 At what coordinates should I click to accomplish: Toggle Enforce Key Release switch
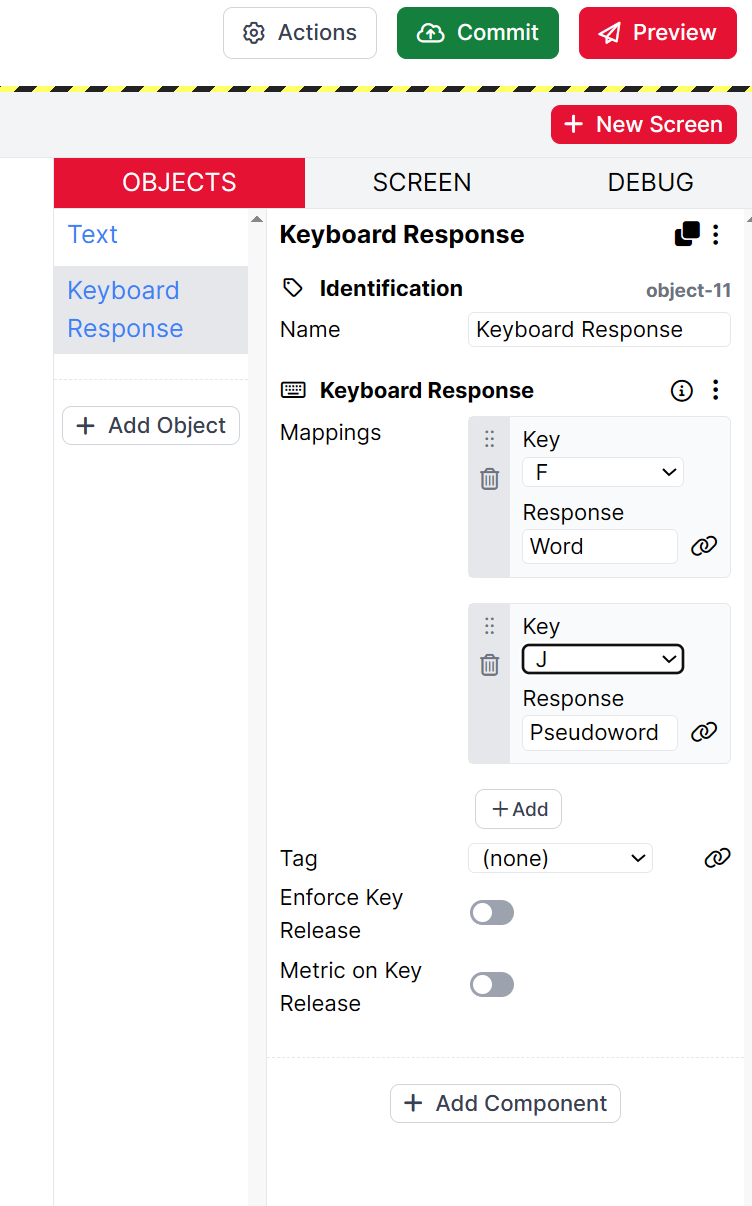(x=492, y=913)
